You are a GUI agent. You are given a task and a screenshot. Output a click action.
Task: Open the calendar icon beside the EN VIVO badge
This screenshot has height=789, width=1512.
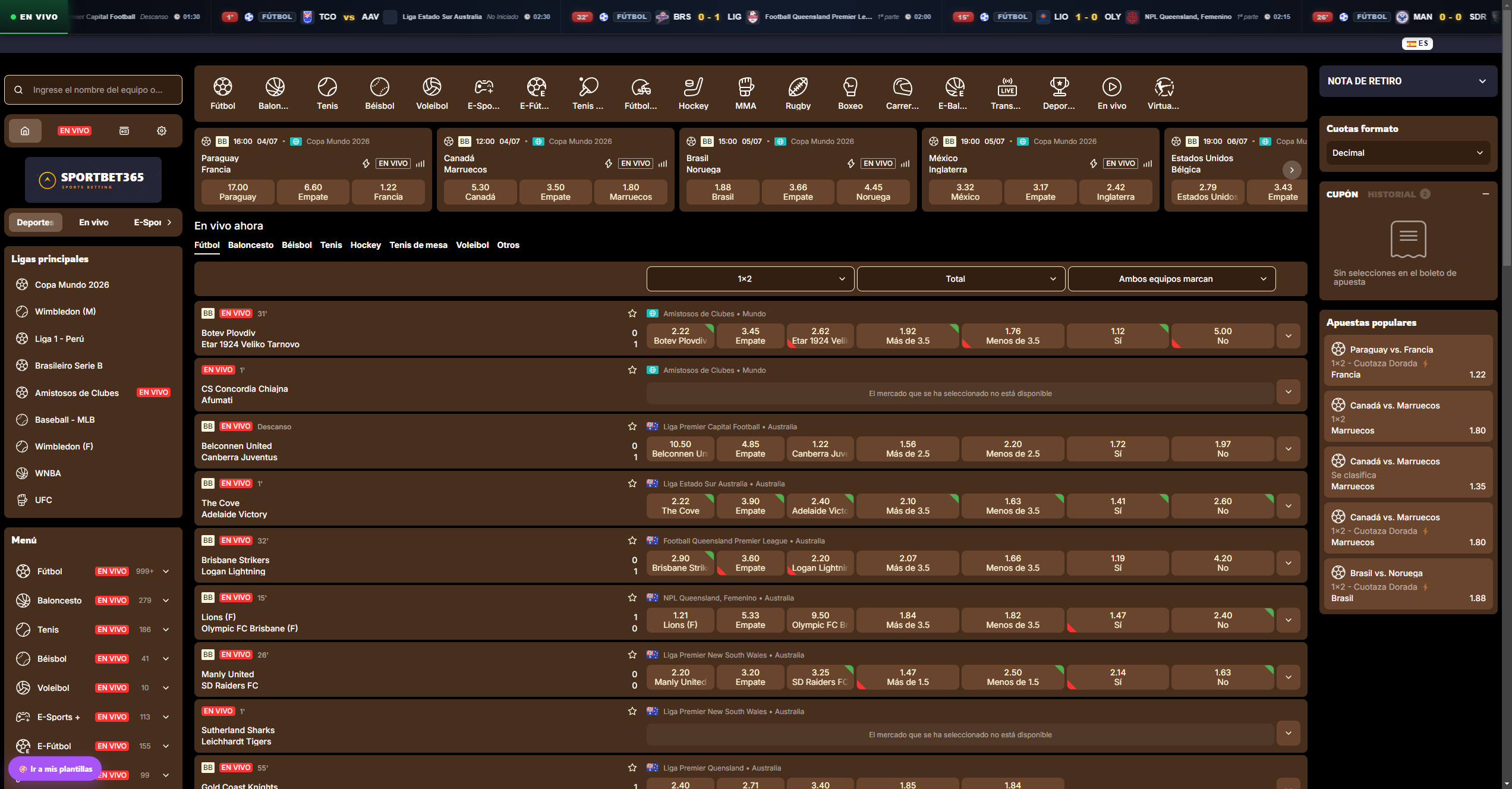pyautogui.click(x=124, y=131)
